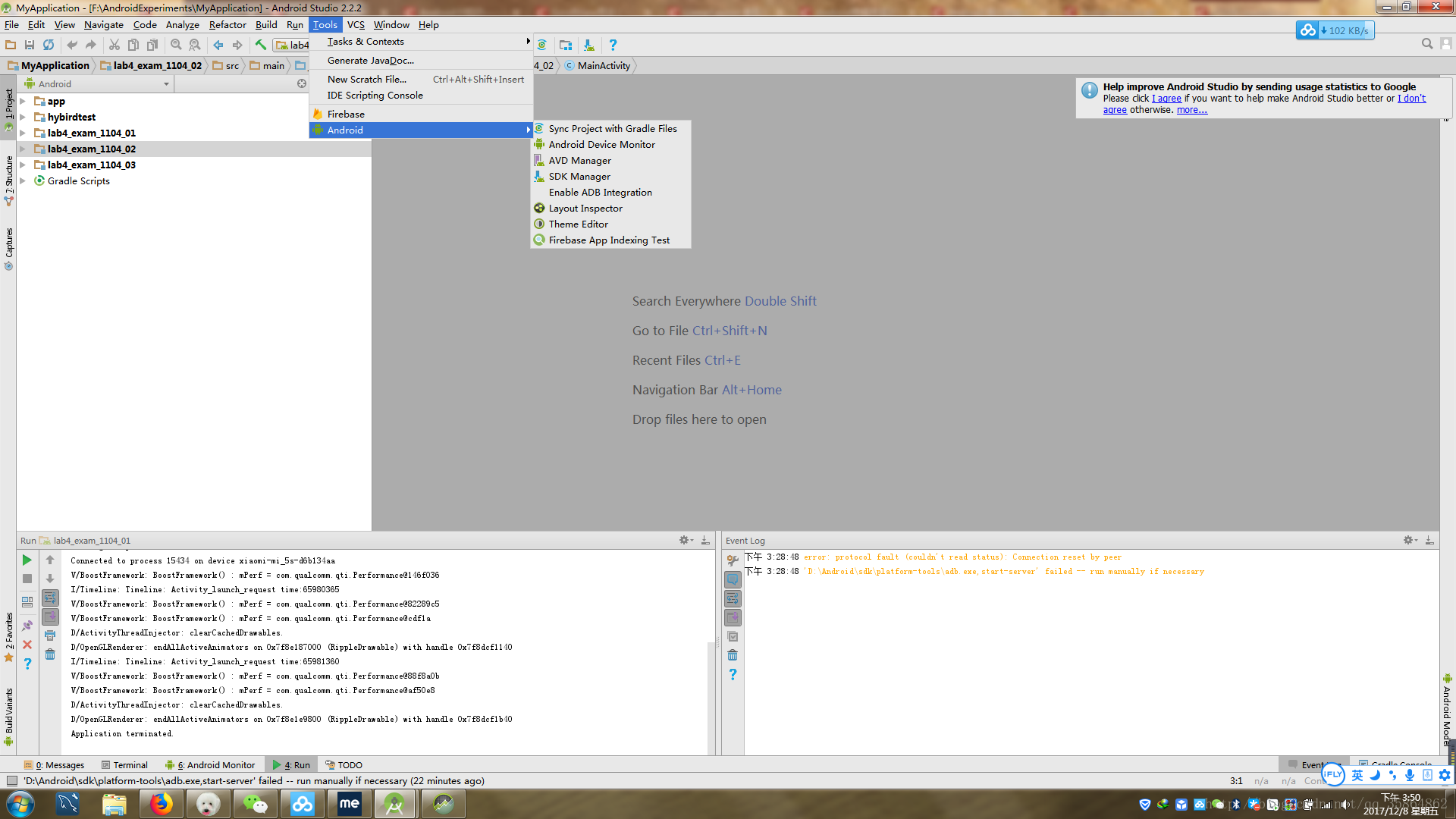
Task: Click Firefox icon in Windows taskbar
Action: pos(161,804)
